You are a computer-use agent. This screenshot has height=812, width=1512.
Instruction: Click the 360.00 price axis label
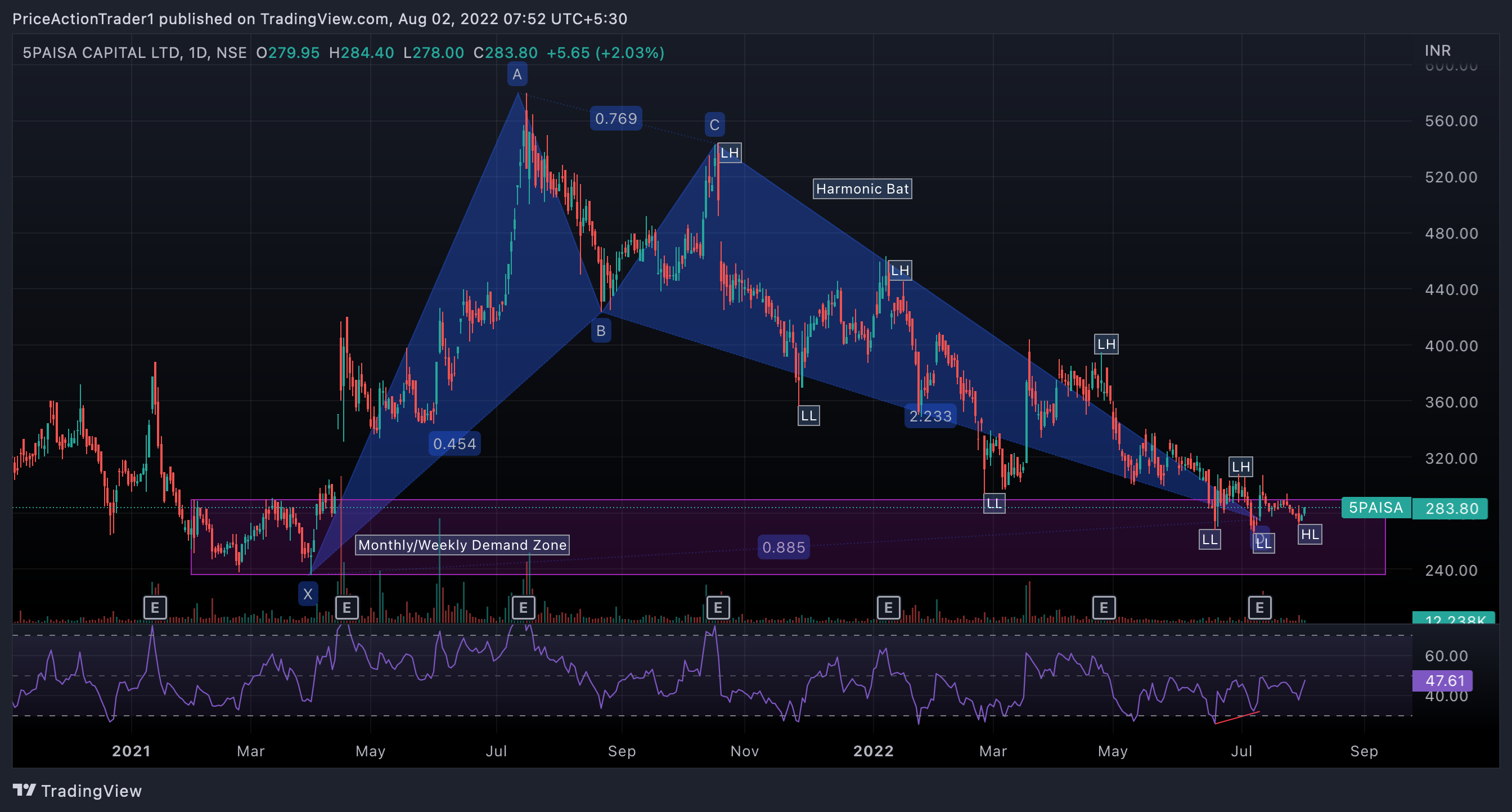(x=1452, y=402)
